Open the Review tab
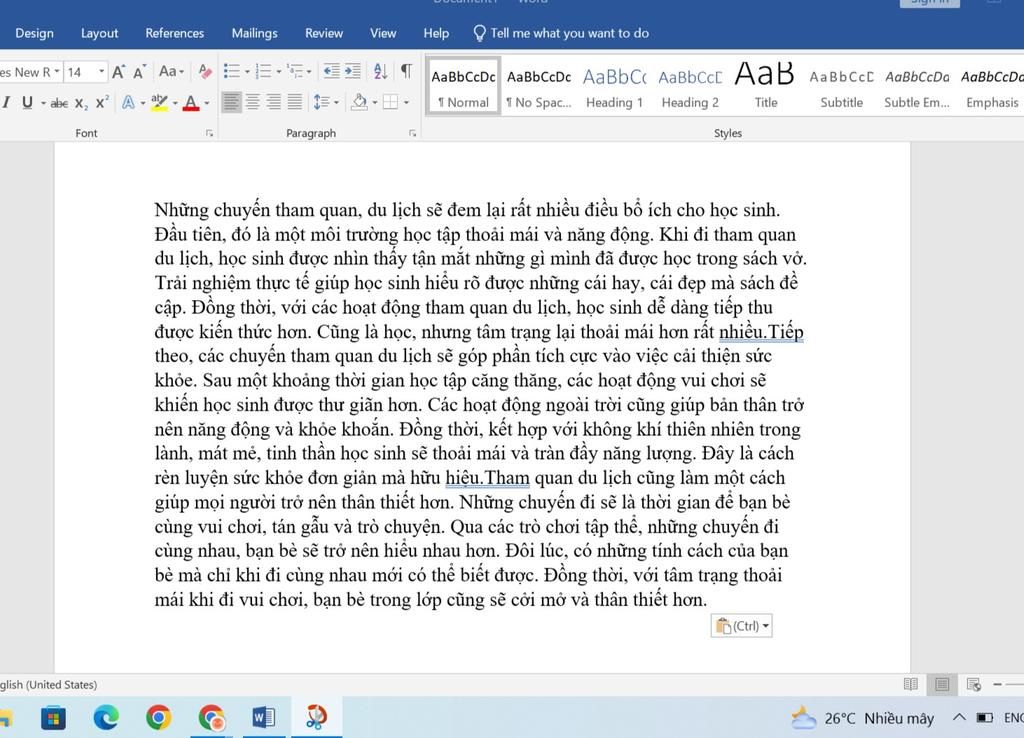The image size is (1024, 738). [x=324, y=33]
